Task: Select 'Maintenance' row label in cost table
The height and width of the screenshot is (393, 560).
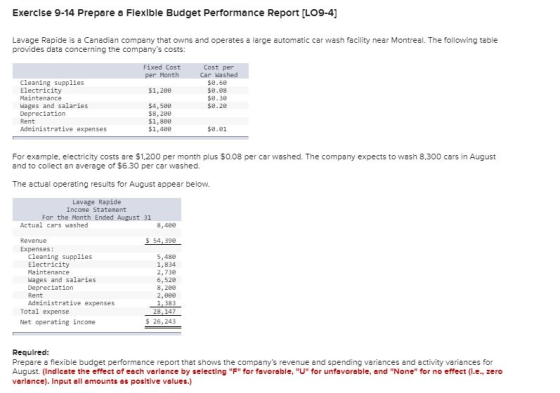Action: pos(41,98)
